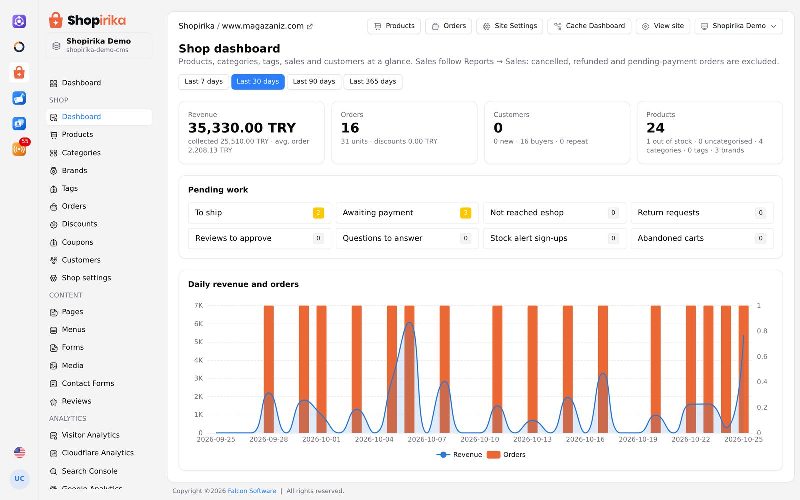Click the US flag language icon
The image size is (800, 500).
tap(19, 452)
